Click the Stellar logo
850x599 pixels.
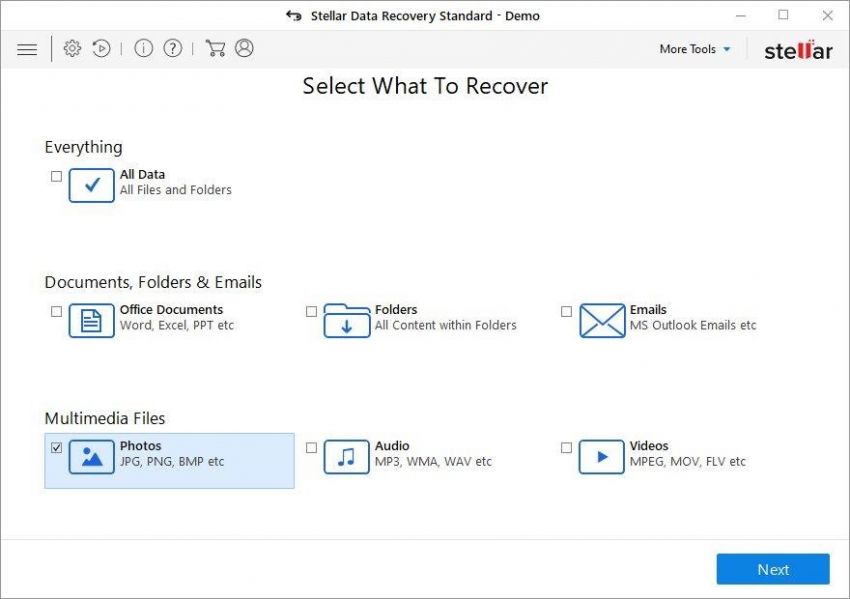797,50
